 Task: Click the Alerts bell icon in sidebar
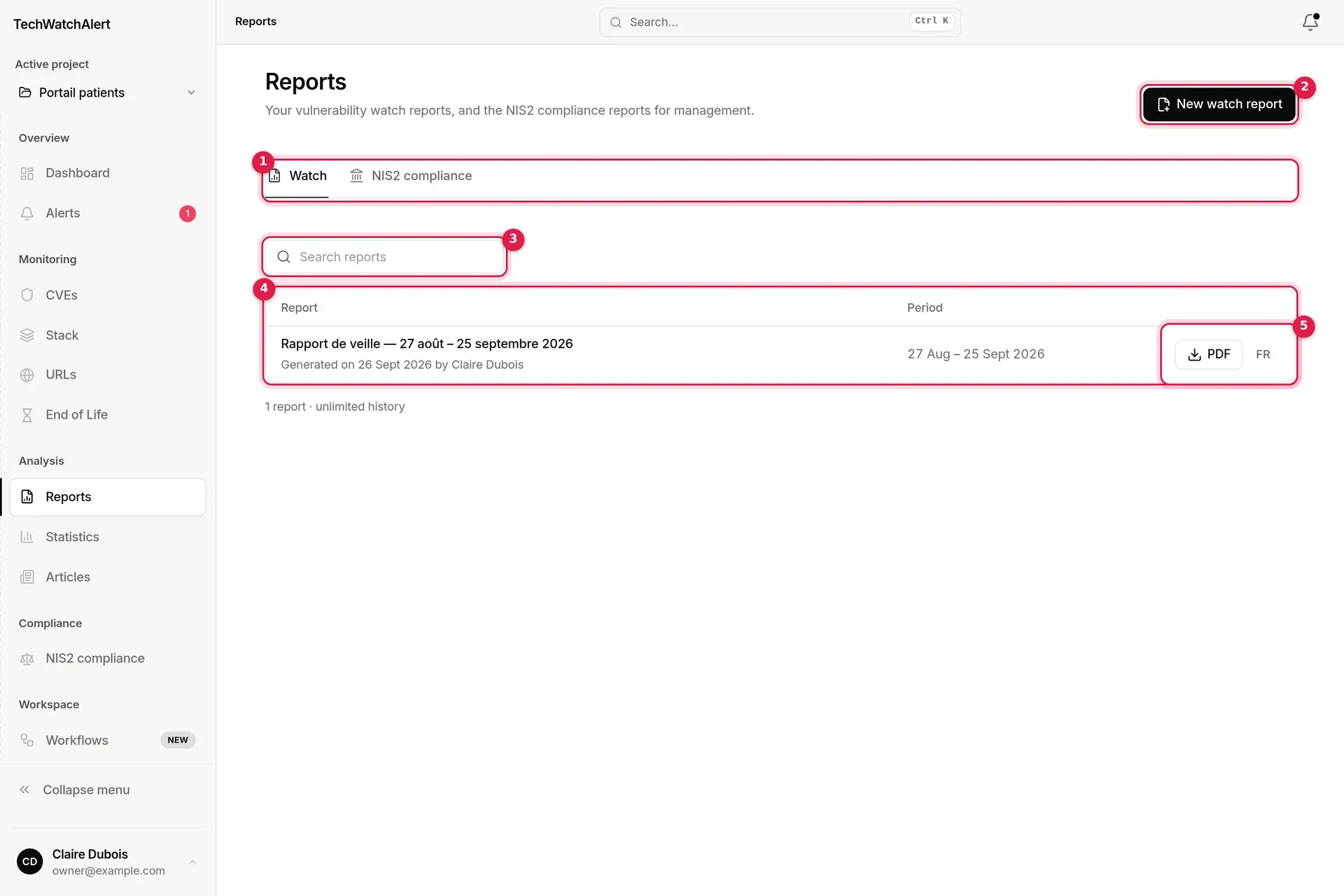coord(27,213)
